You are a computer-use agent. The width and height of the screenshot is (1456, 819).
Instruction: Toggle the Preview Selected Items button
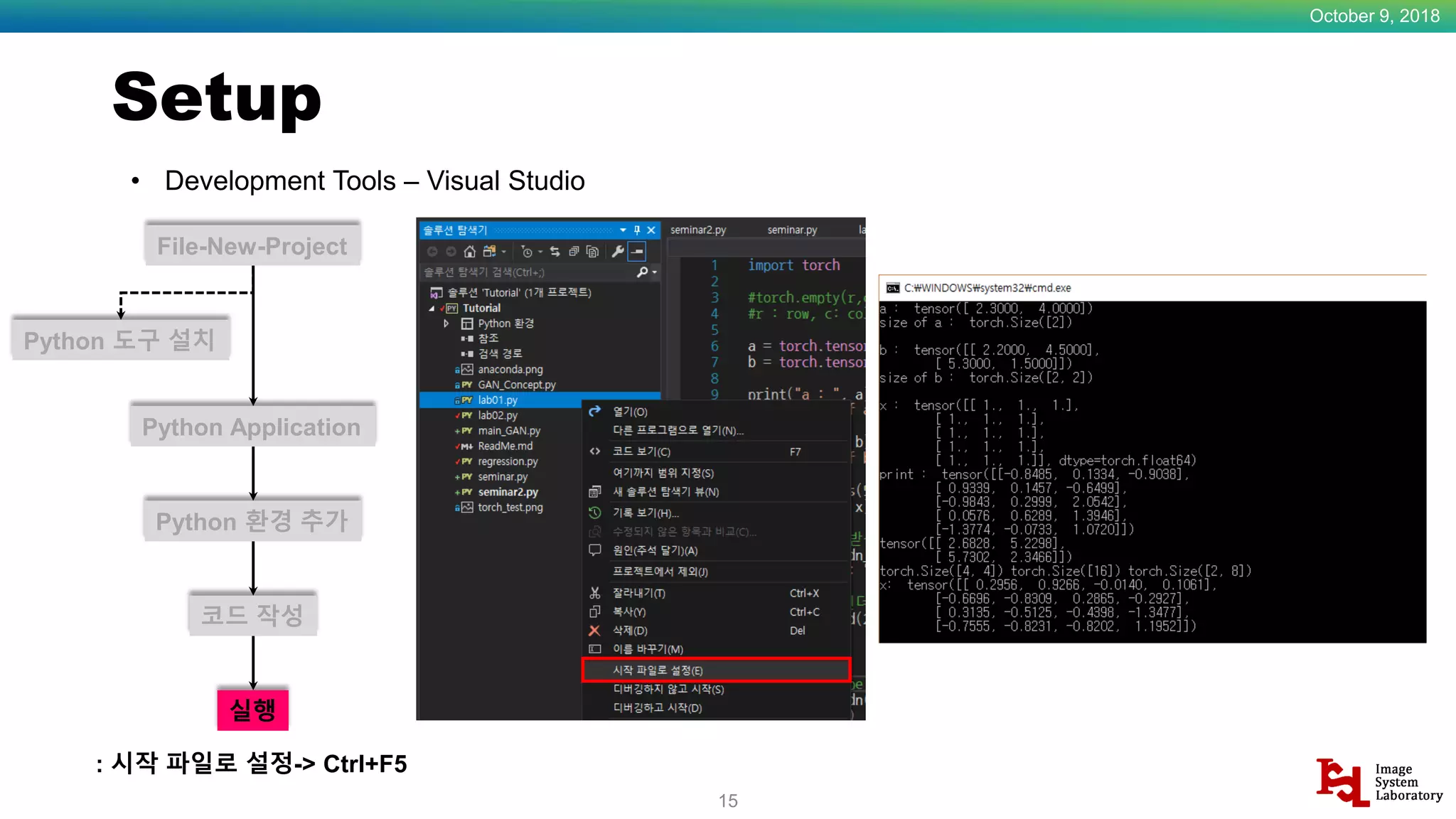pos(637,252)
